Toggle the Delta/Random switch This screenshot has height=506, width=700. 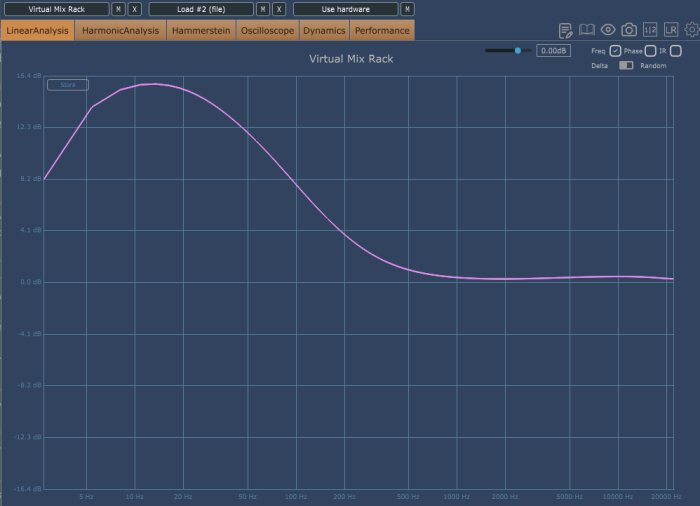click(x=626, y=66)
